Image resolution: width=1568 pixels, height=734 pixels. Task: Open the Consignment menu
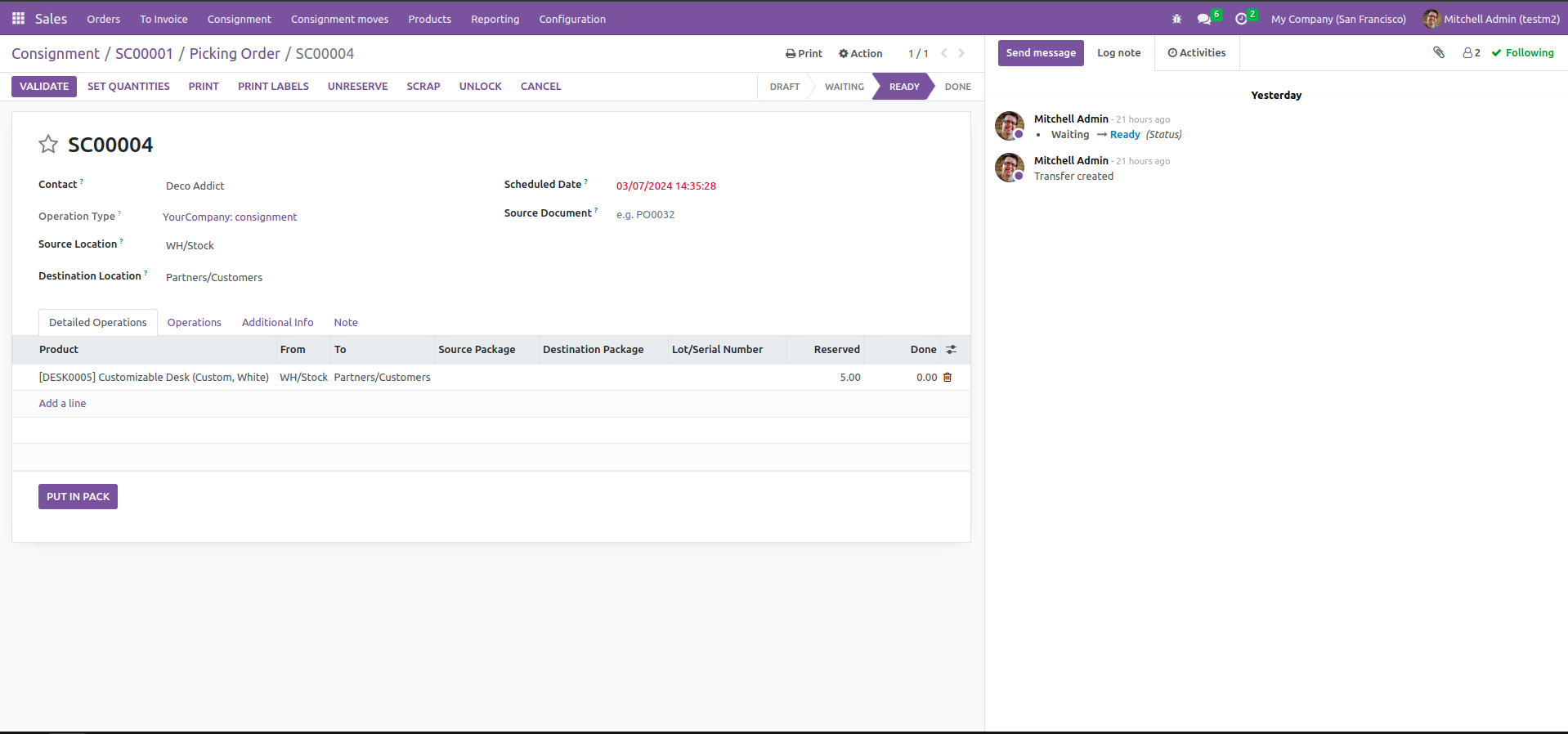239,19
